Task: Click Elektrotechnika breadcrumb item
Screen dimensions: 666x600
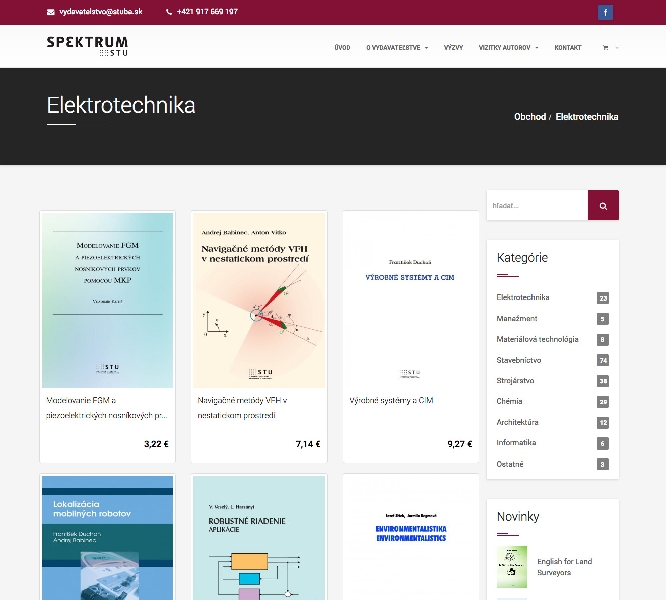Action: (x=587, y=117)
